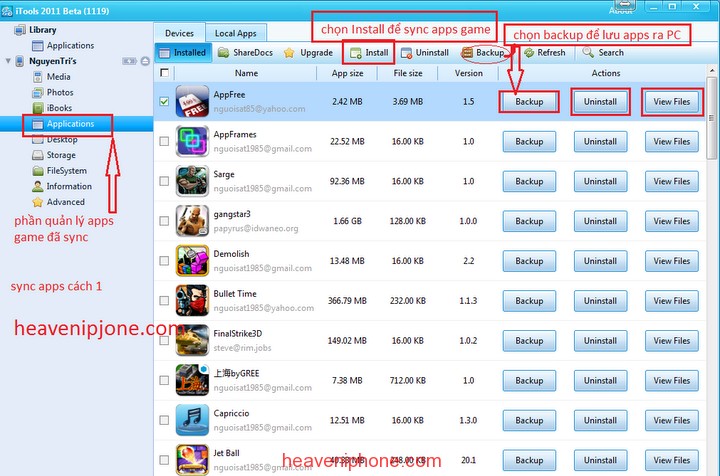720x476 pixels.
Task: Click the Upgrade star toolbar item
Action: [x=308, y=53]
